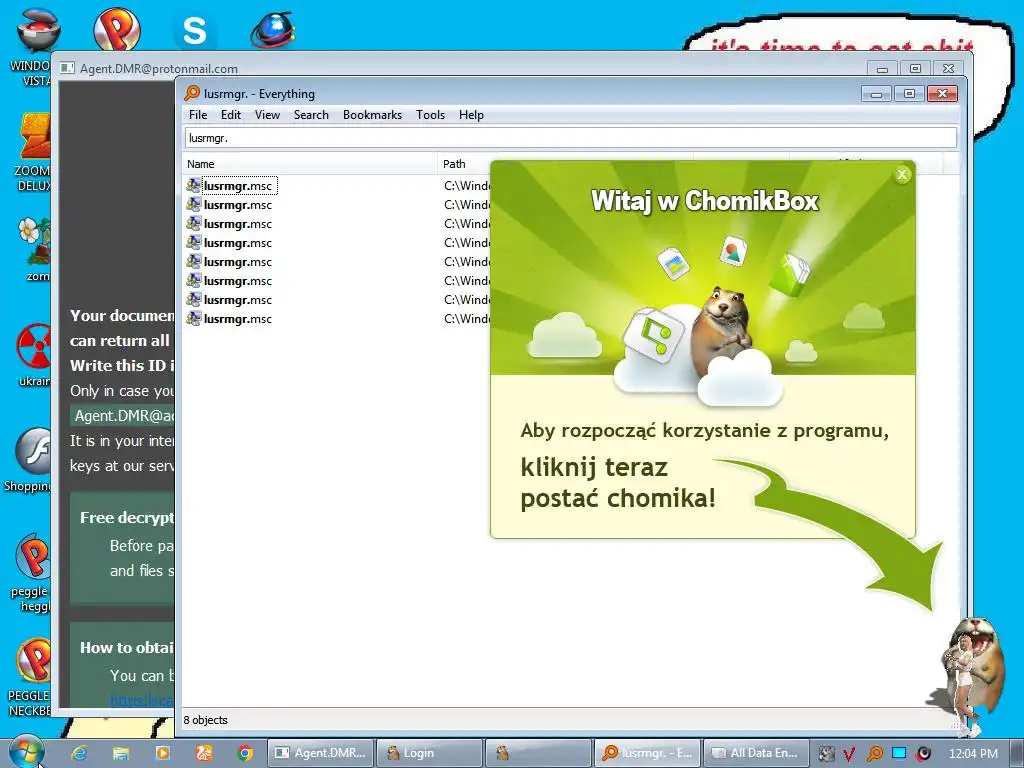Click the Agent.DMR@protonmail.com window title bar
The height and width of the screenshot is (768, 1024).
(457, 67)
